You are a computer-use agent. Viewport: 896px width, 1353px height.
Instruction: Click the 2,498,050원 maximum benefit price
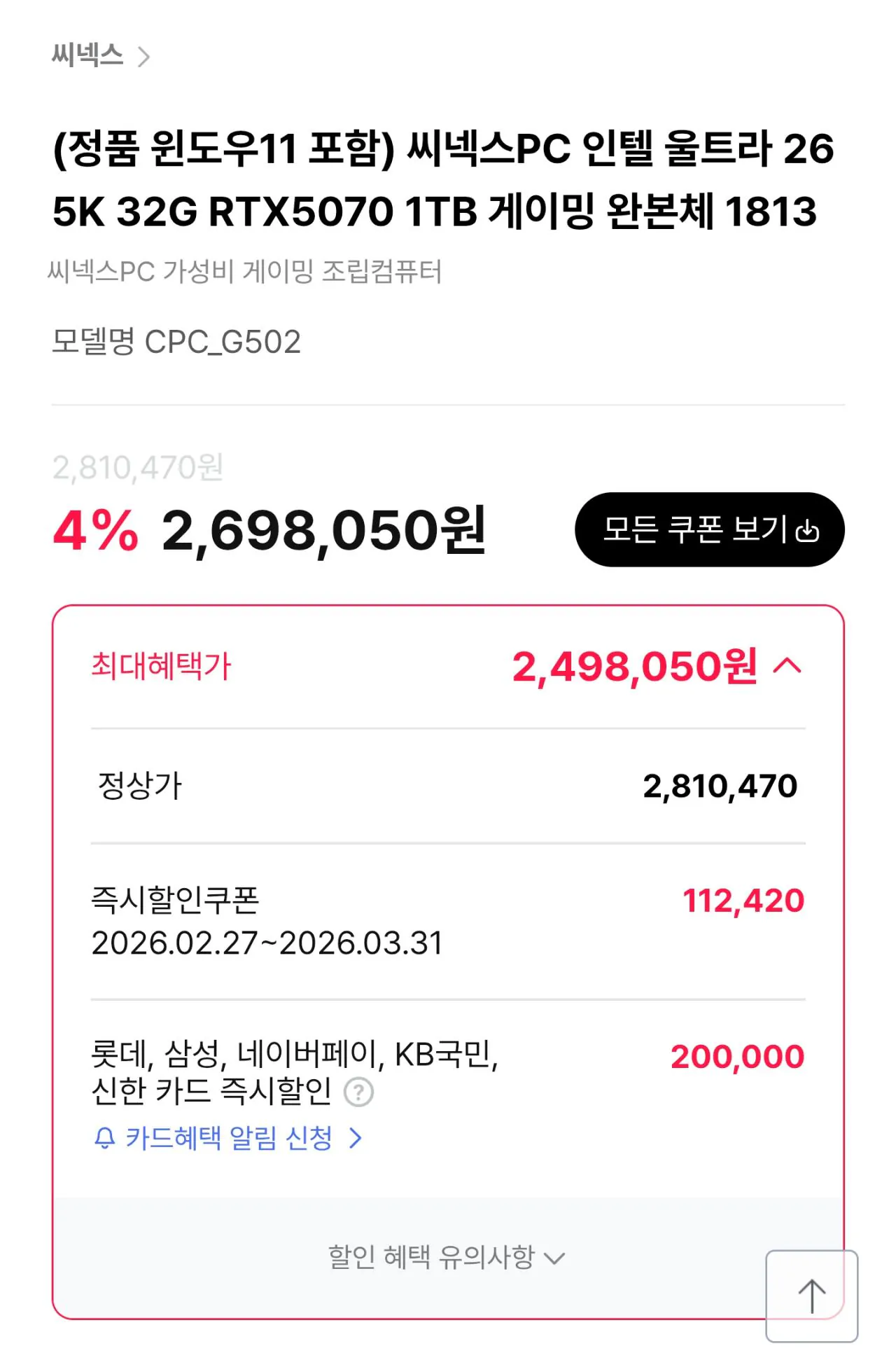pos(634,666)
